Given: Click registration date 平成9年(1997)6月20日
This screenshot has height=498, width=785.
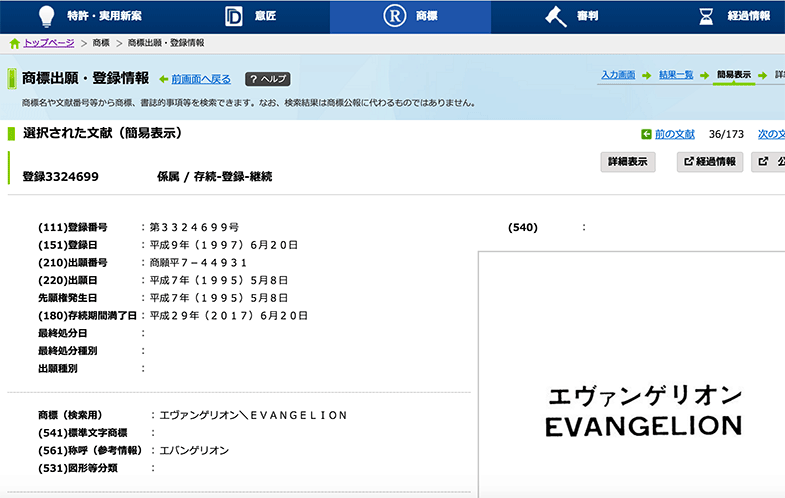Looking at the screenshot, I should click(224, 245).
